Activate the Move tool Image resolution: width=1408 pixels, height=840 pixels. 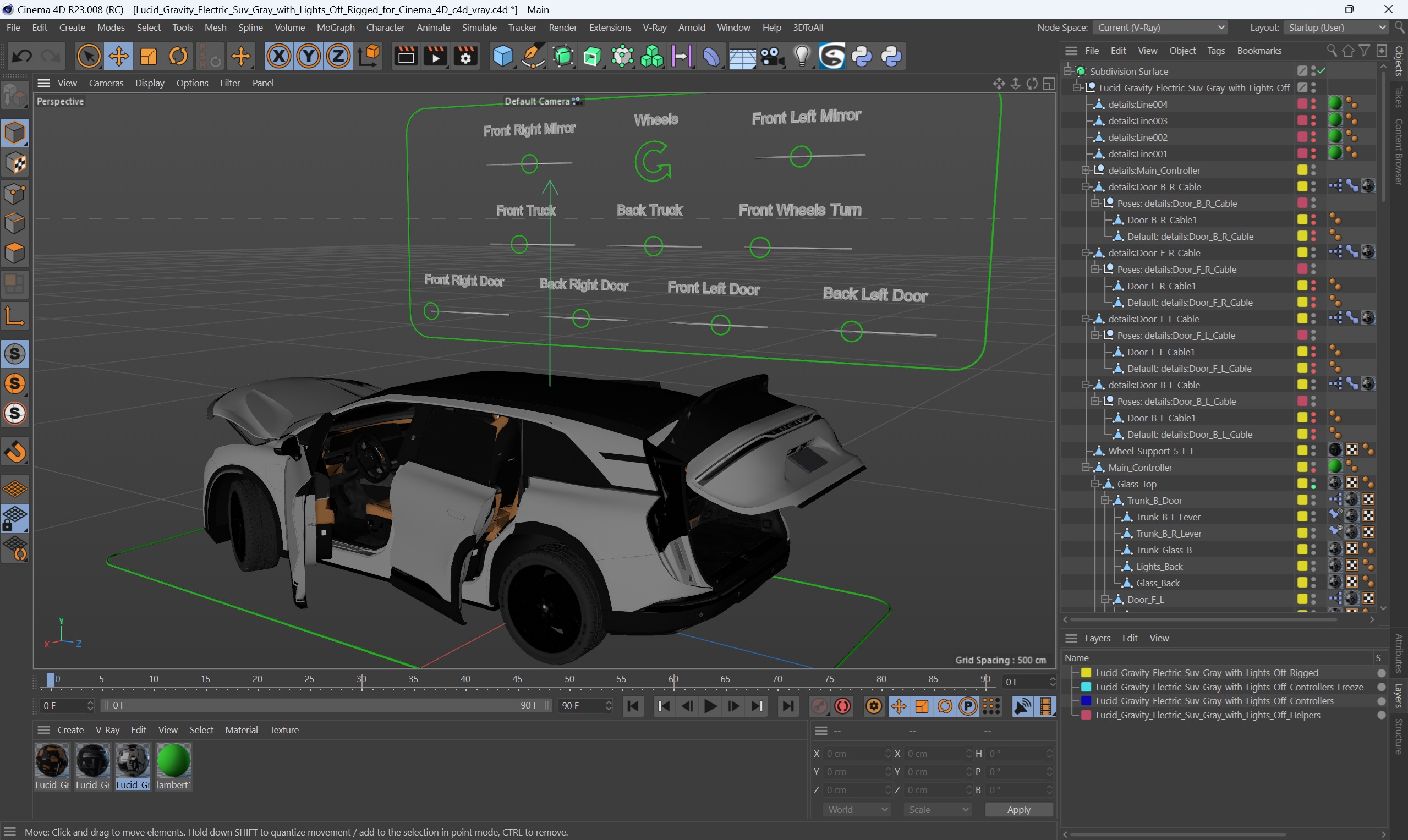point(118,56)
